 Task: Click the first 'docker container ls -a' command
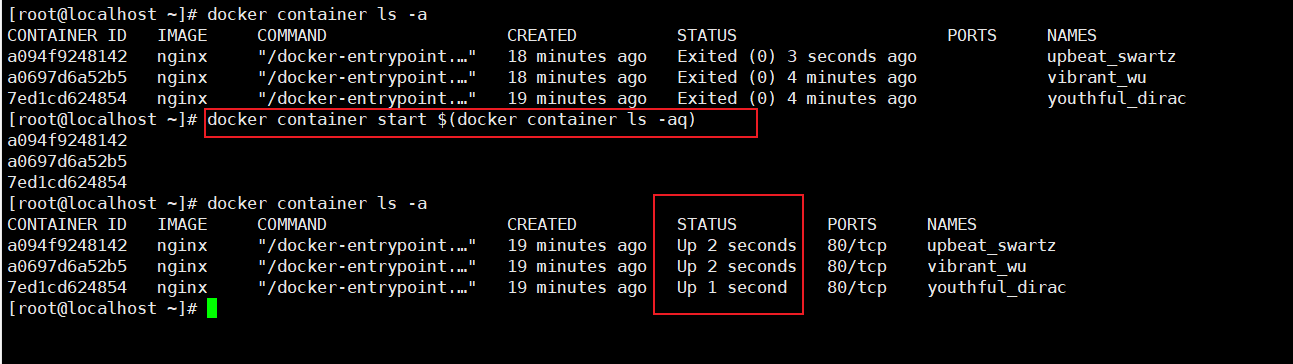click(x=317, y=15)
